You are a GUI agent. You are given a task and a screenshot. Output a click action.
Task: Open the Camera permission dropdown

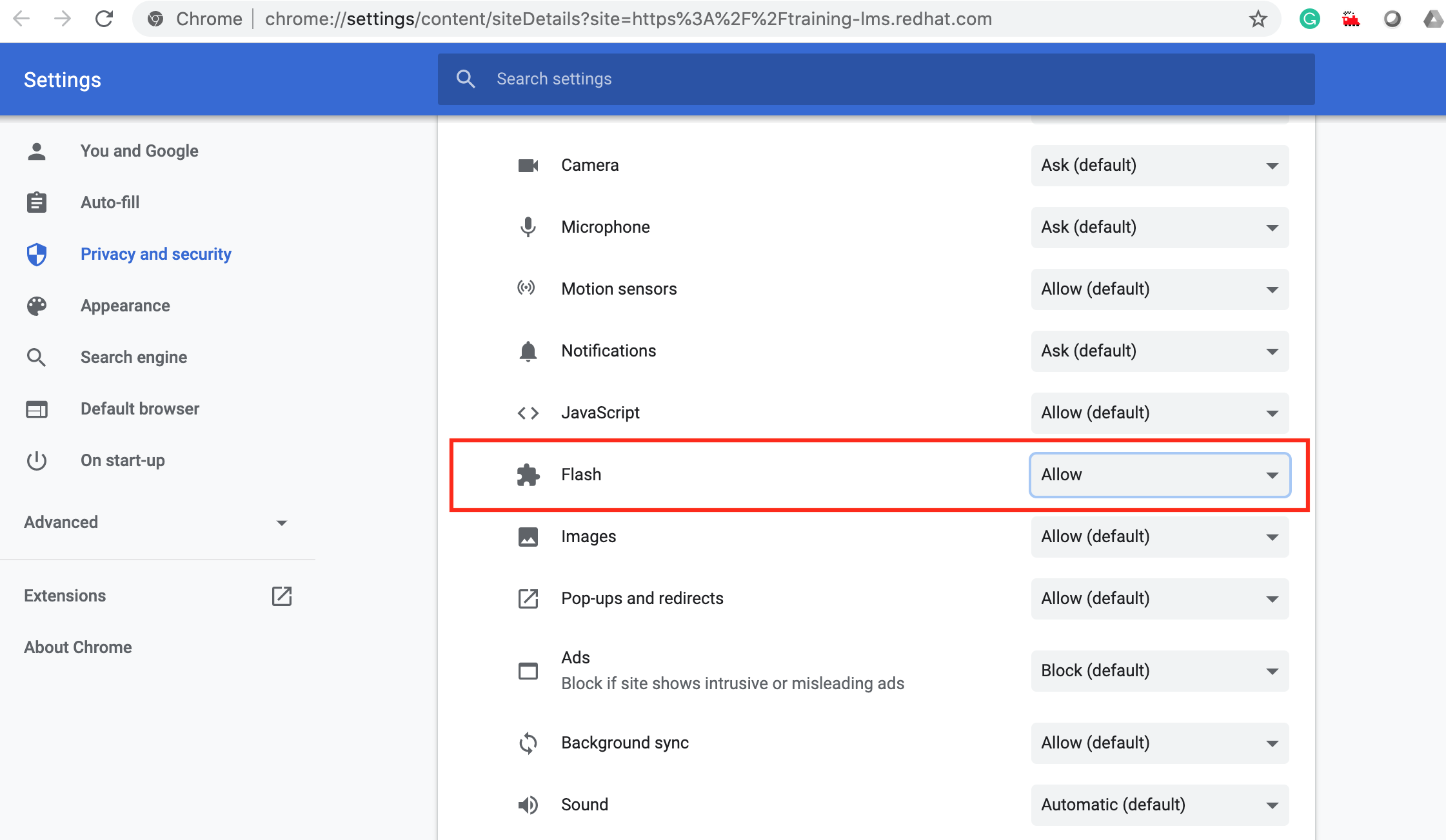[1160, 166]
